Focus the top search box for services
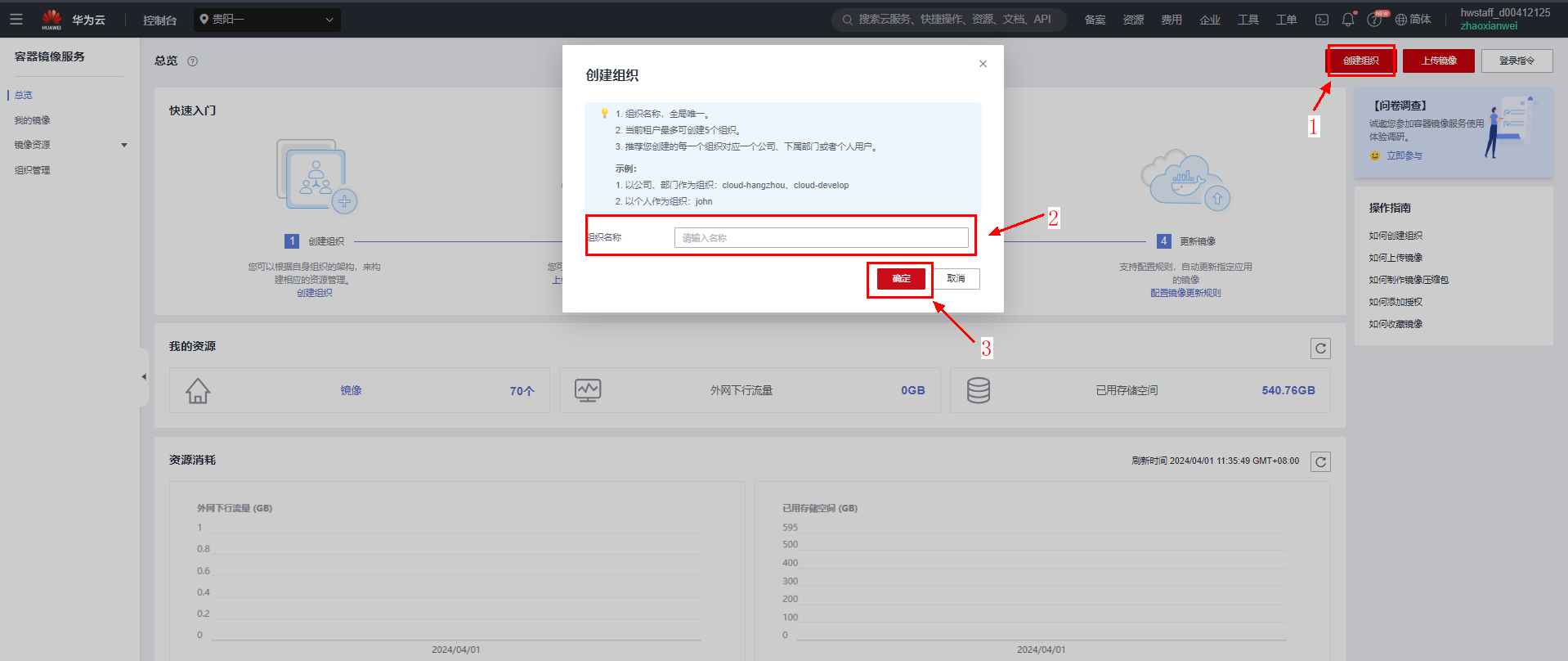The height and width of the screenshot is (661, 1568). (x=949, y=20)
